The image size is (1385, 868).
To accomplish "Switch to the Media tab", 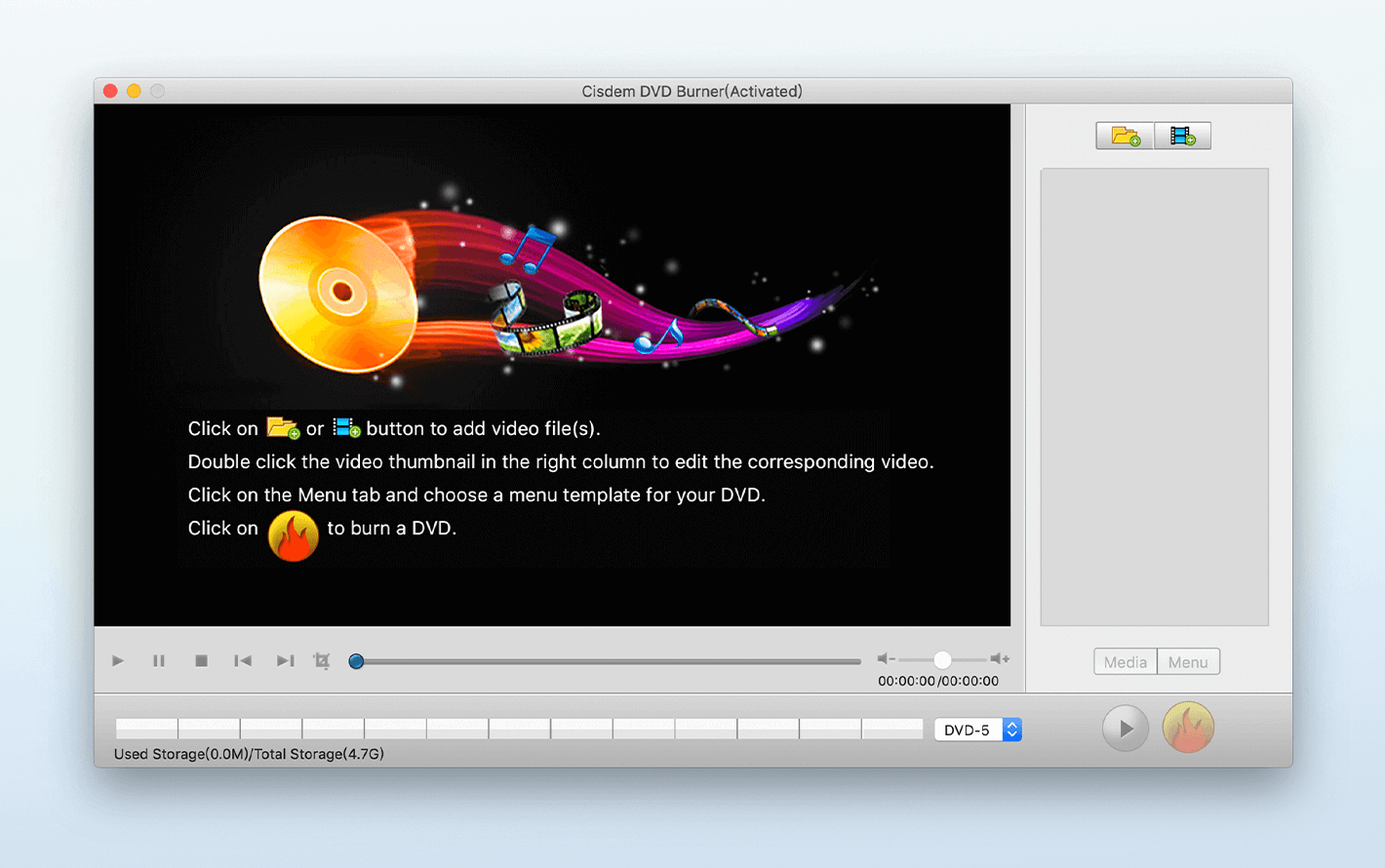I will pyautogui.click(x=1126, y=662).
